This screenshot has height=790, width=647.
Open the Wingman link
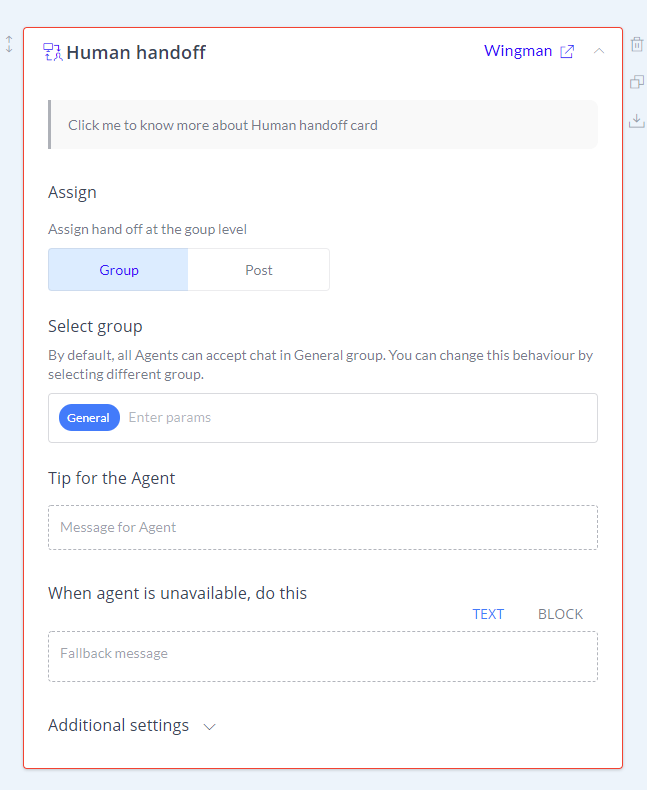pos(518,51)
